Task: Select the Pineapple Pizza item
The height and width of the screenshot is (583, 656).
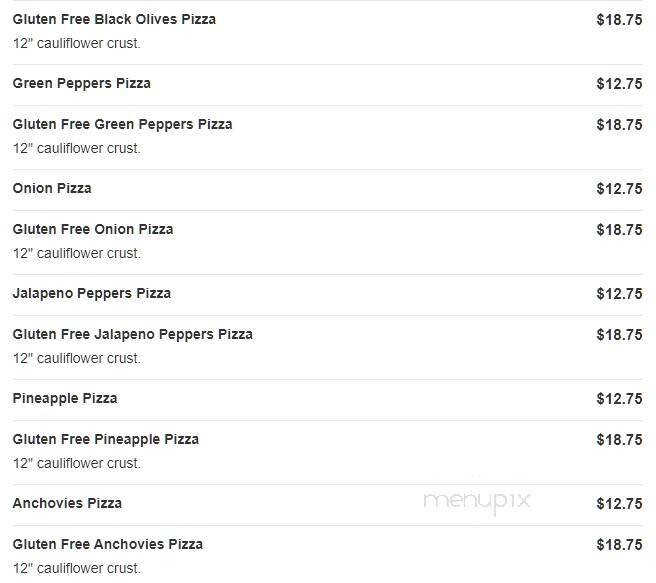Action: (65, 398)
